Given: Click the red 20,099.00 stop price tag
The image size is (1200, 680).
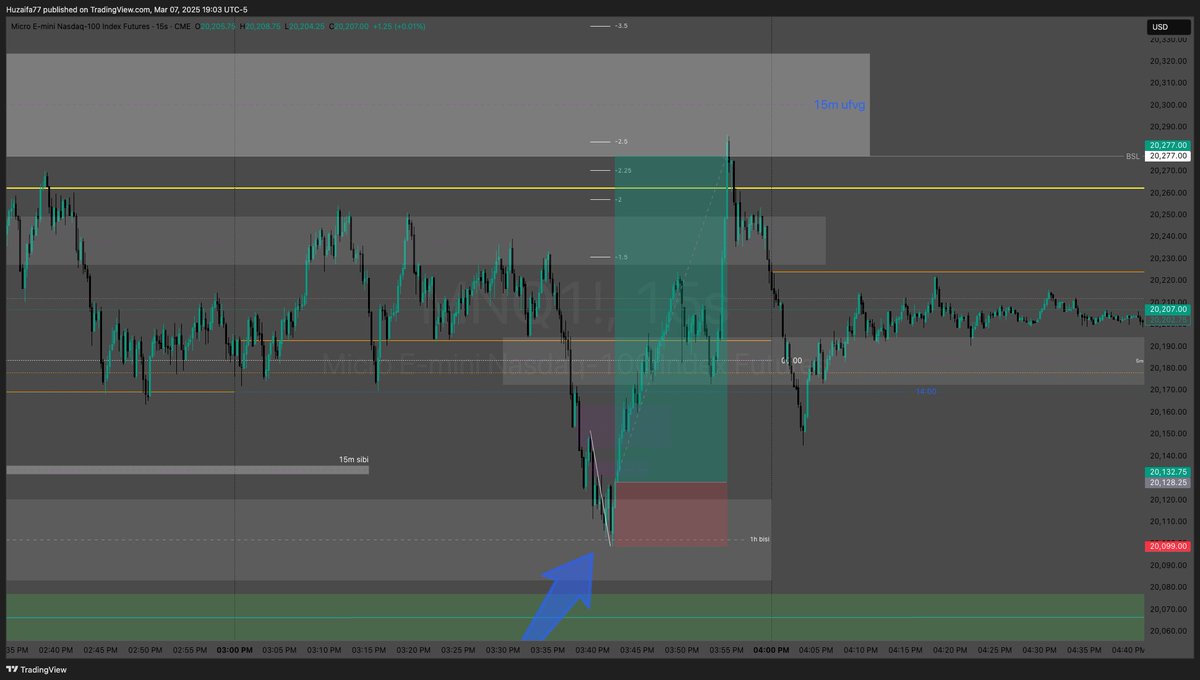Looking at the screenshot, I should click(x=1168, y=547).
